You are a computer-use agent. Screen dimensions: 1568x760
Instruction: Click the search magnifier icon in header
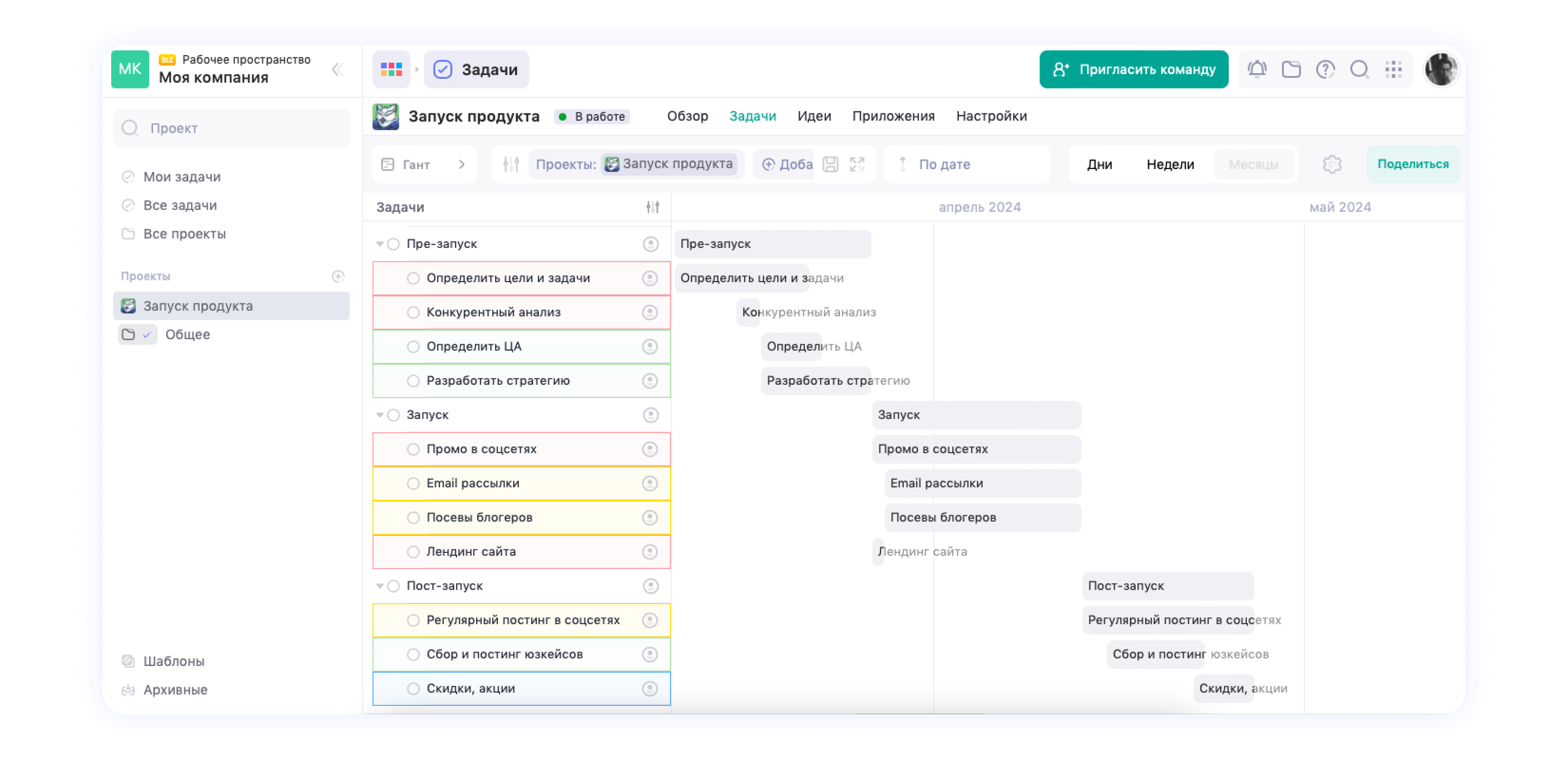pyautogui.click(x=1359, y=69)
